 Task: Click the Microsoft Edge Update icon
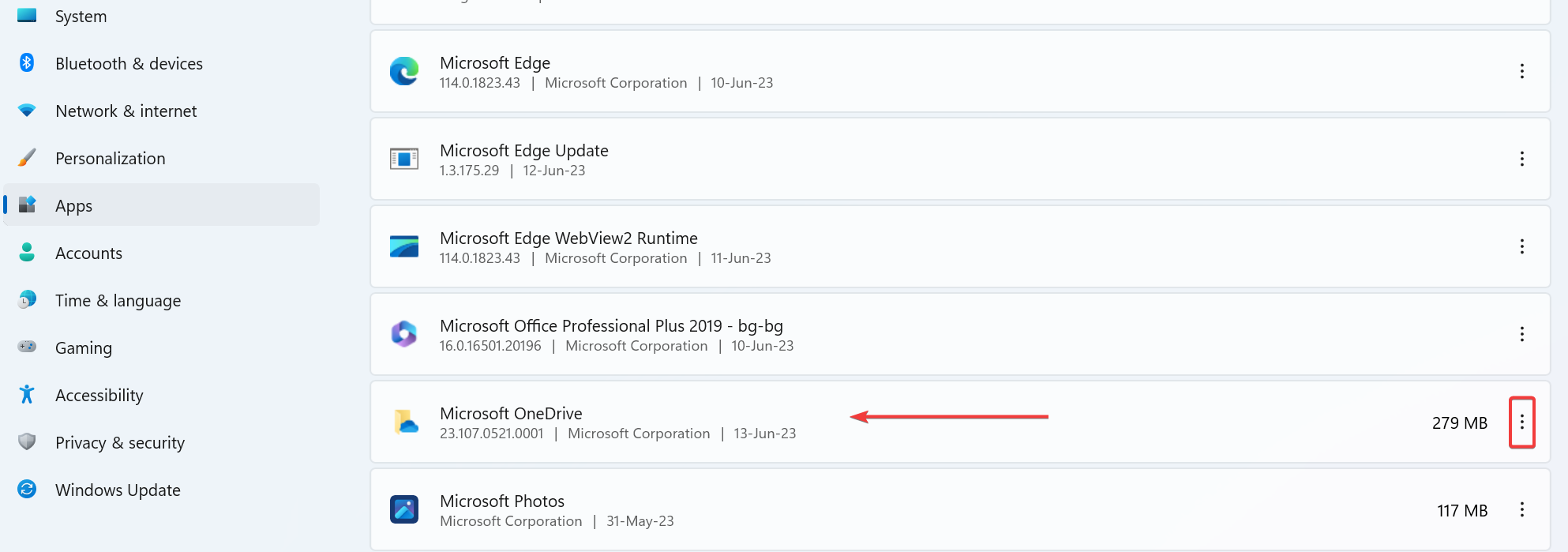[x=404, y=159]
